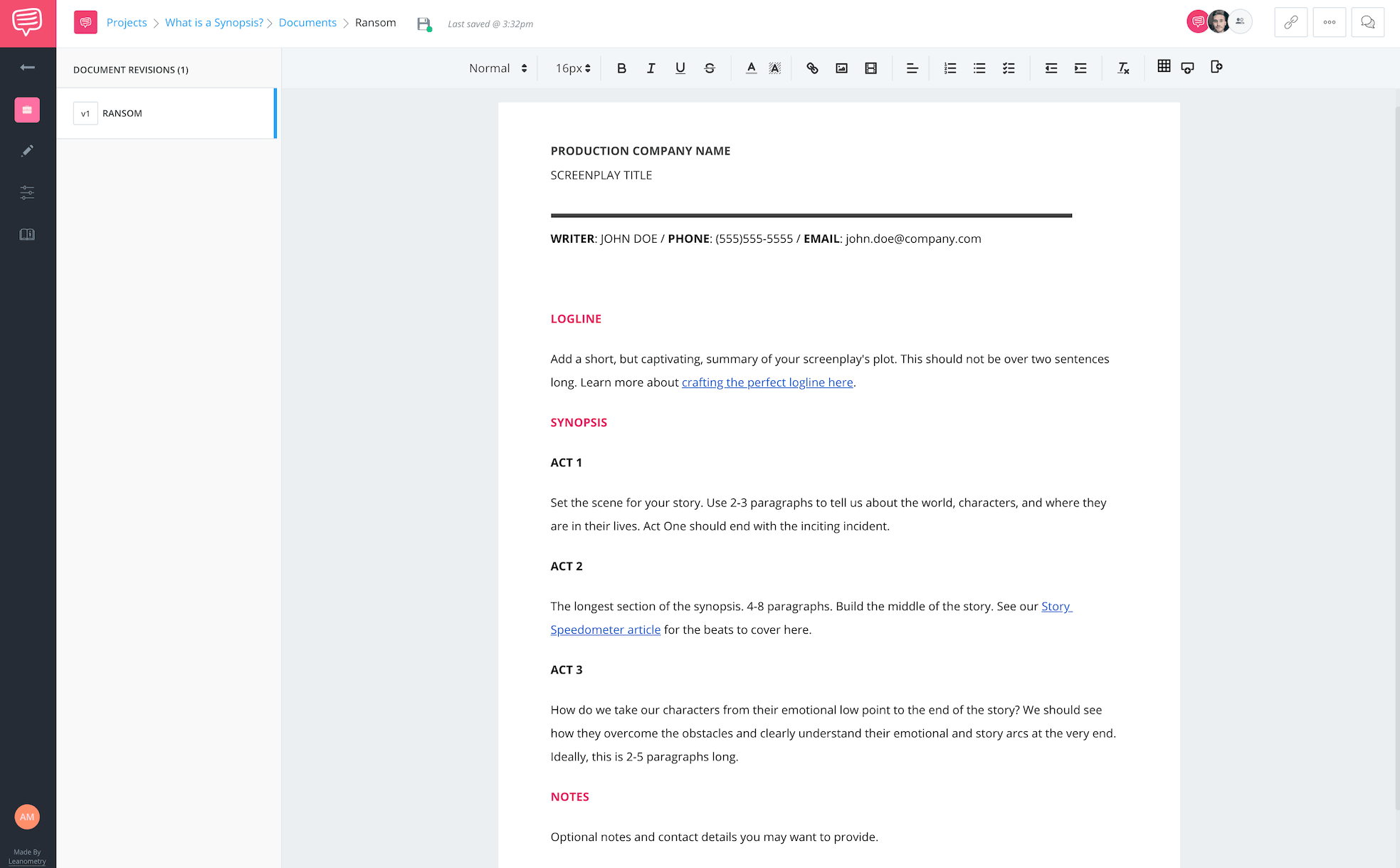Toggle italic formatting
The height and width of the screenshot is (868, 1400).
point(651,68)
